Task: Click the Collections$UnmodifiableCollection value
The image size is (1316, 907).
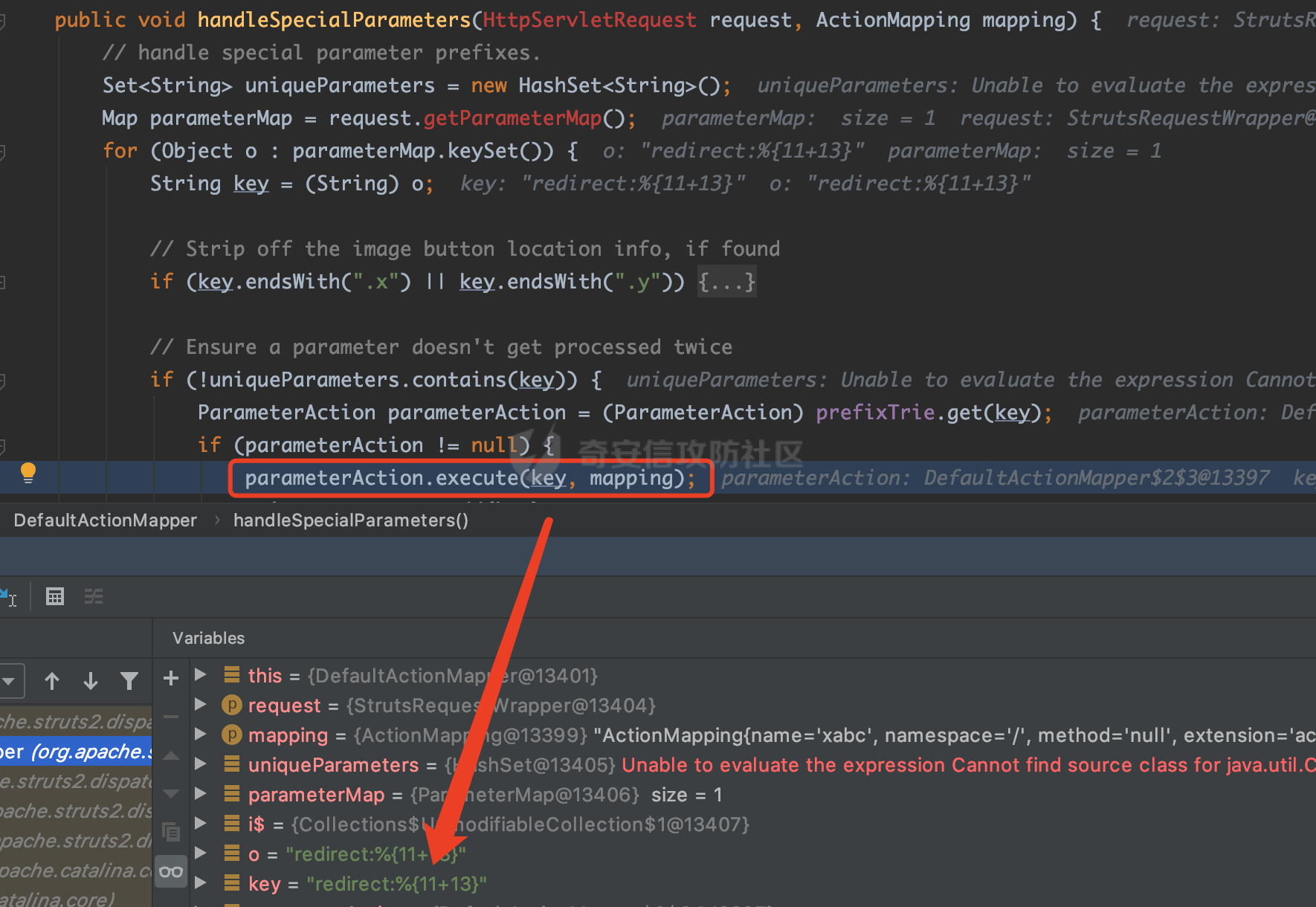Action: [x=520, y=824]
